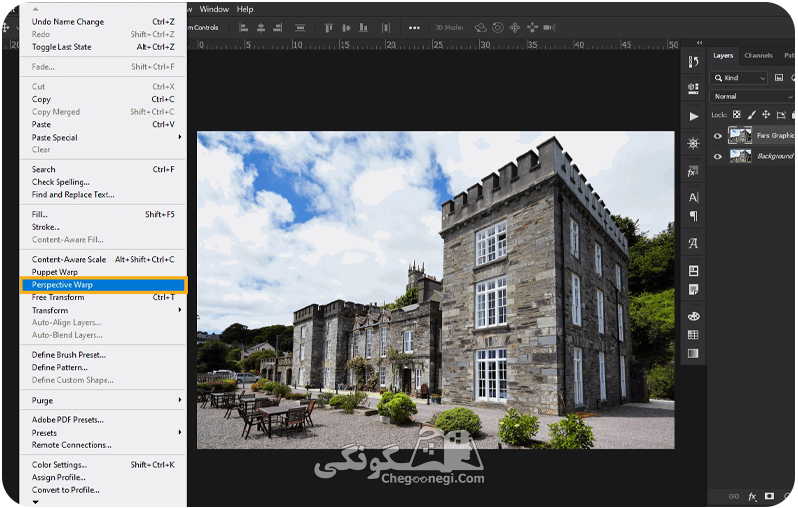Toggle lock position icon
798x508 pixels.
pos(766,115)
